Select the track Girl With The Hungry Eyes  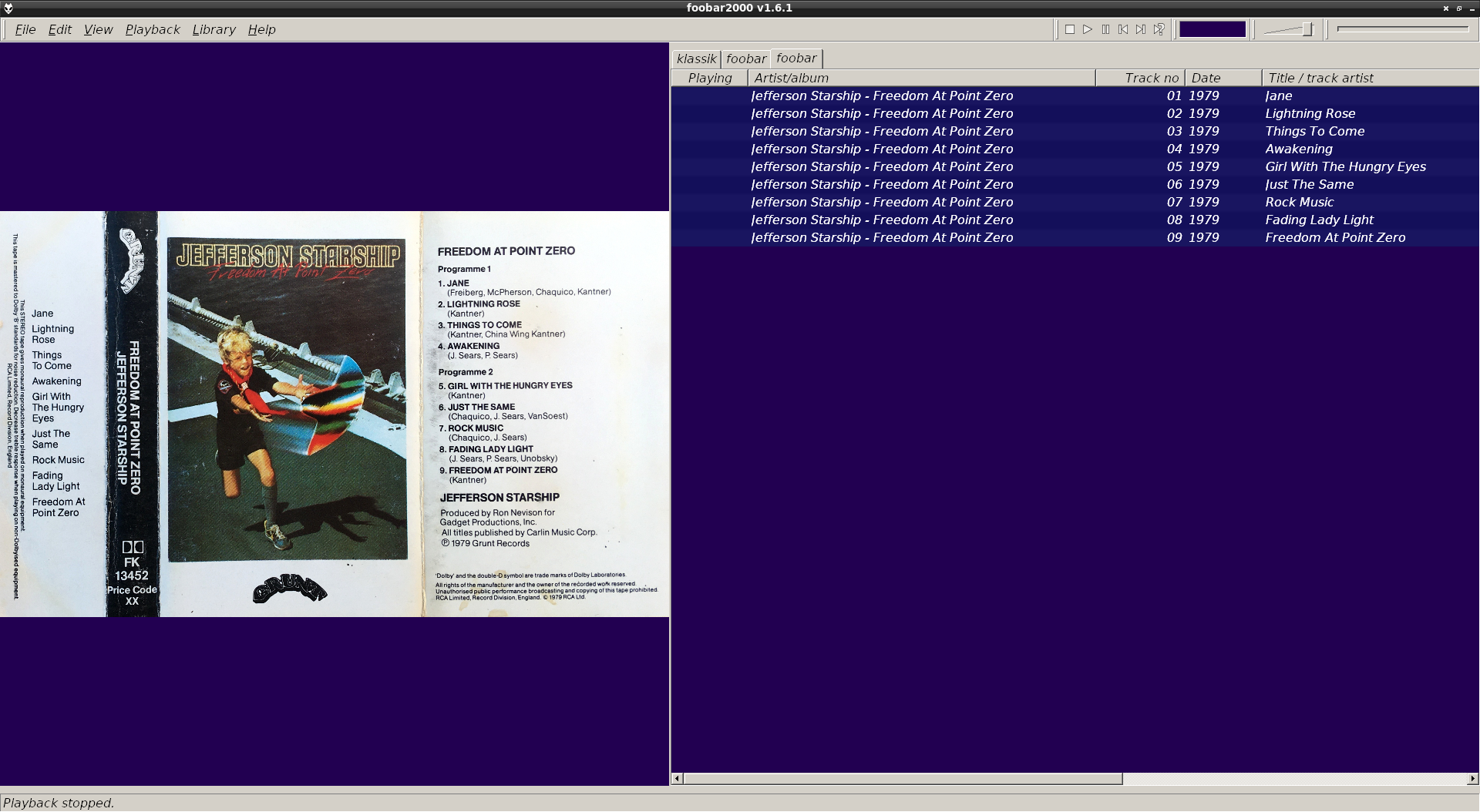pyautogui.click(x=1345, y=166)
